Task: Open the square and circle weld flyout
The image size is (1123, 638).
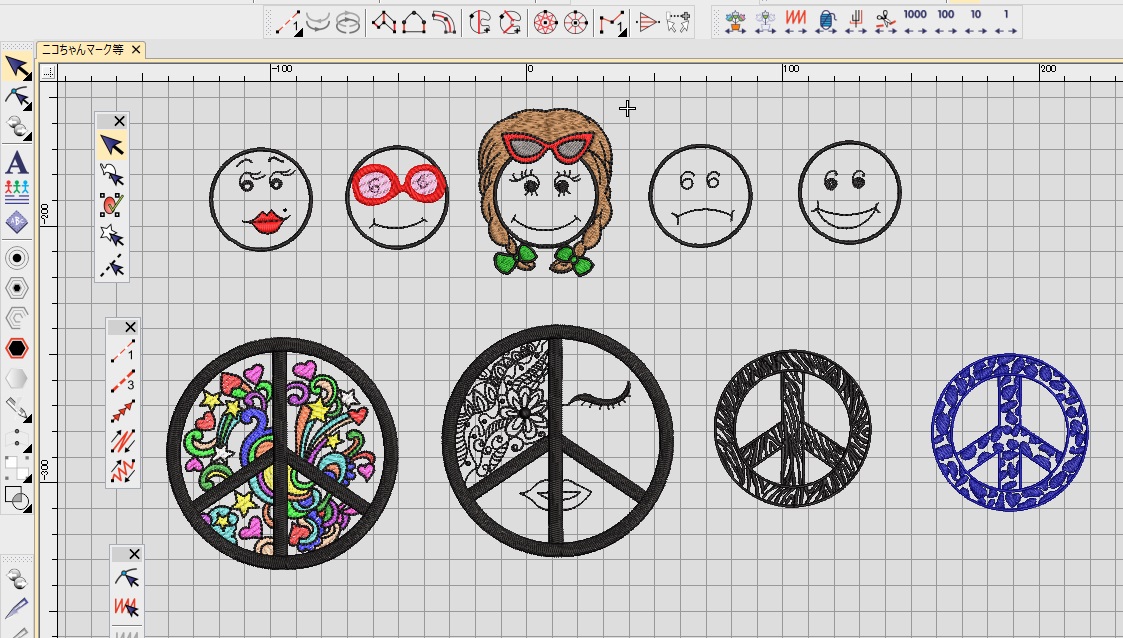Action: click(16, 498)
